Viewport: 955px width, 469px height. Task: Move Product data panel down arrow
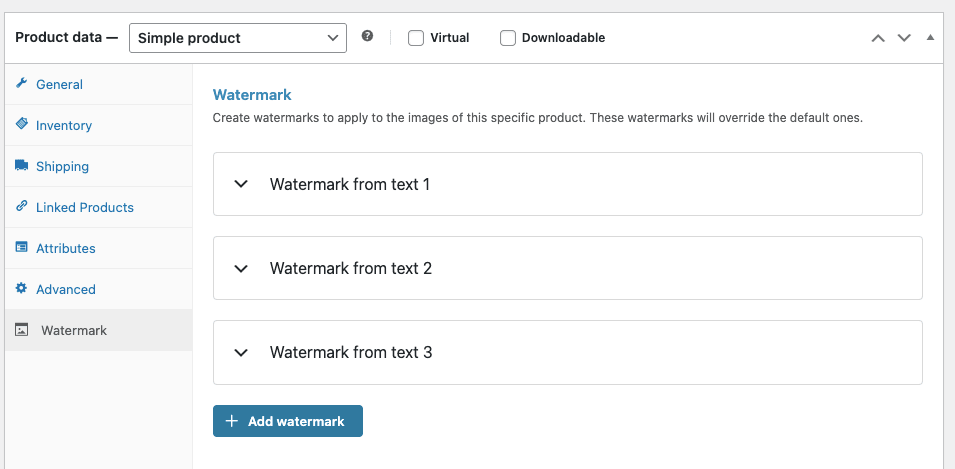click(904, 38)
